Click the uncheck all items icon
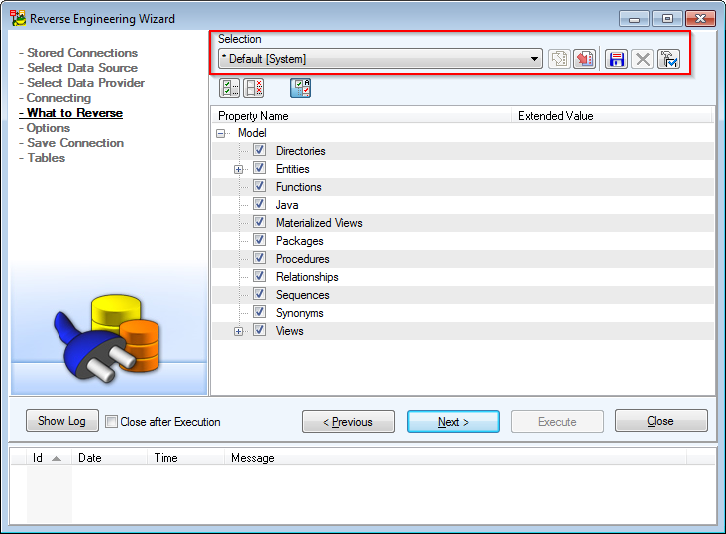This screenshot has height=534, width=726. [x=254, y=88]
